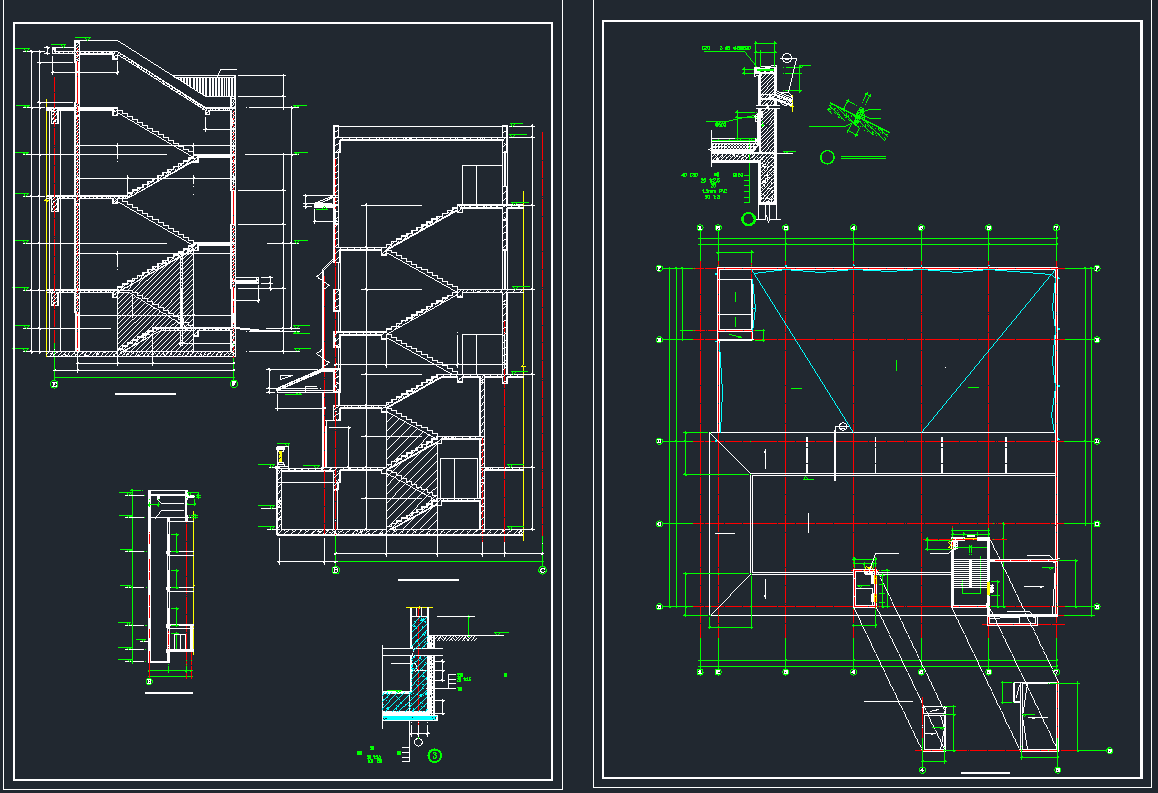Click the green circle beside the double underline
Screen dimensions: 1158x793
click(827, 157)
